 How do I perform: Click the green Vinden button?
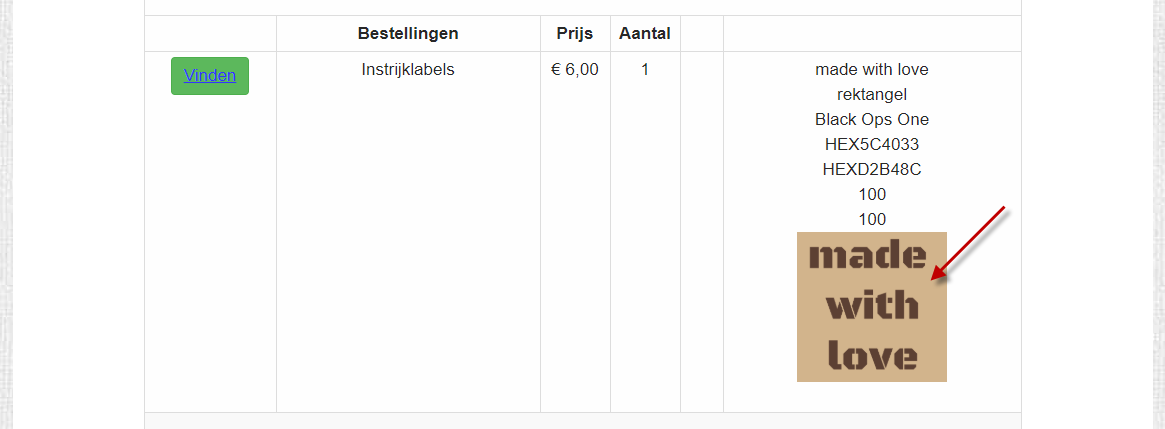coord(210,76)
